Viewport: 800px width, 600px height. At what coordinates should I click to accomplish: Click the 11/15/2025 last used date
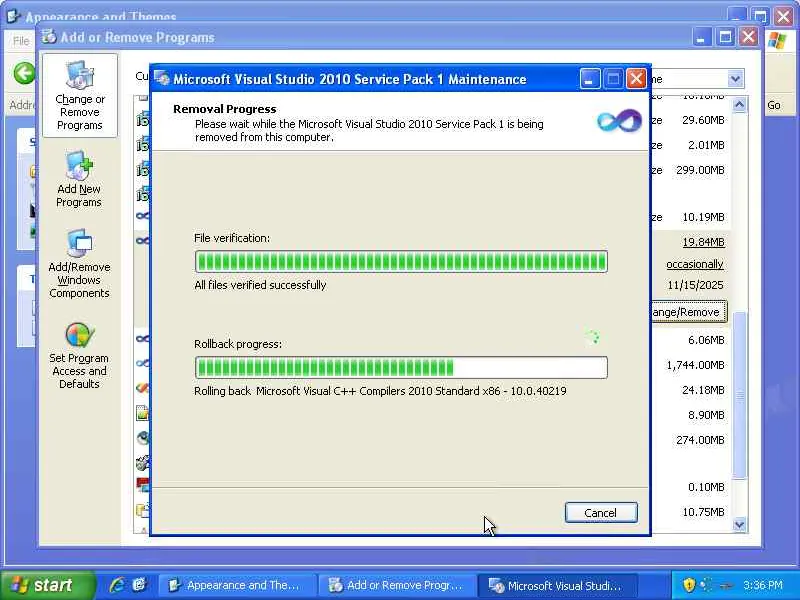[695, 285]
